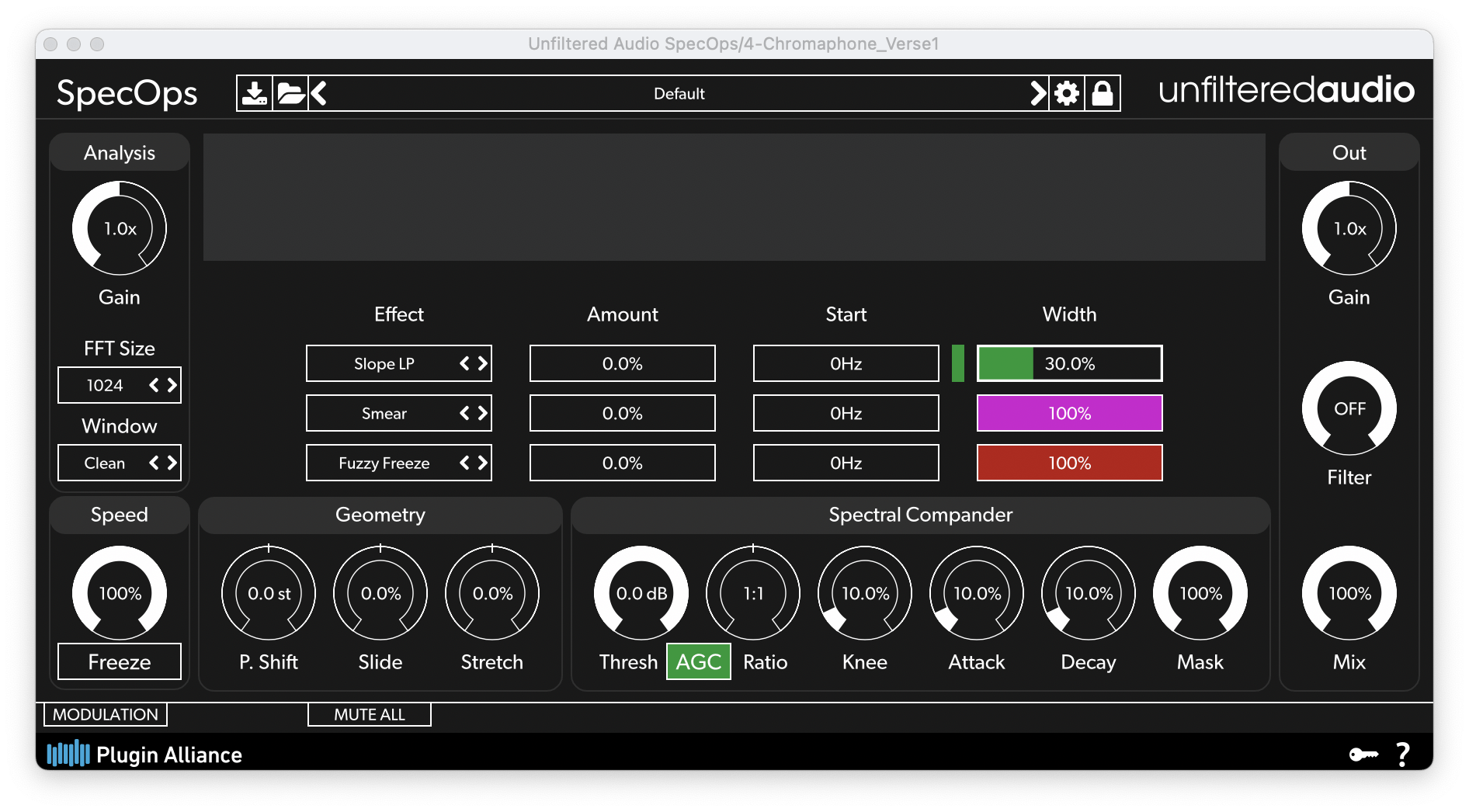1469x812 pixels.
Task: Toggle the green enable indicator for Slope LP
Action: (958, 363)
